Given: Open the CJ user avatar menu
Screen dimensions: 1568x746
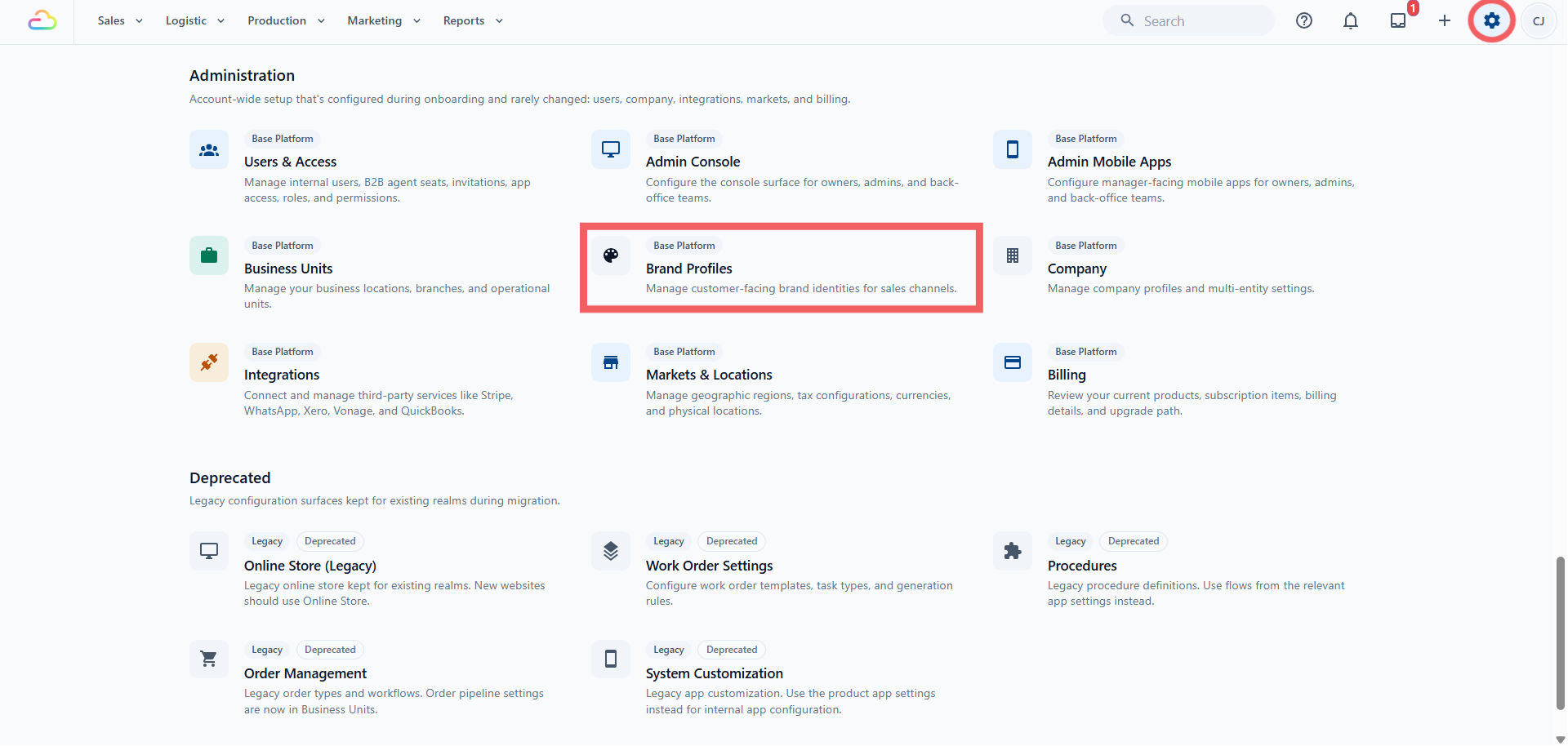Looking at the screenshot, I should click(1539, 21).
